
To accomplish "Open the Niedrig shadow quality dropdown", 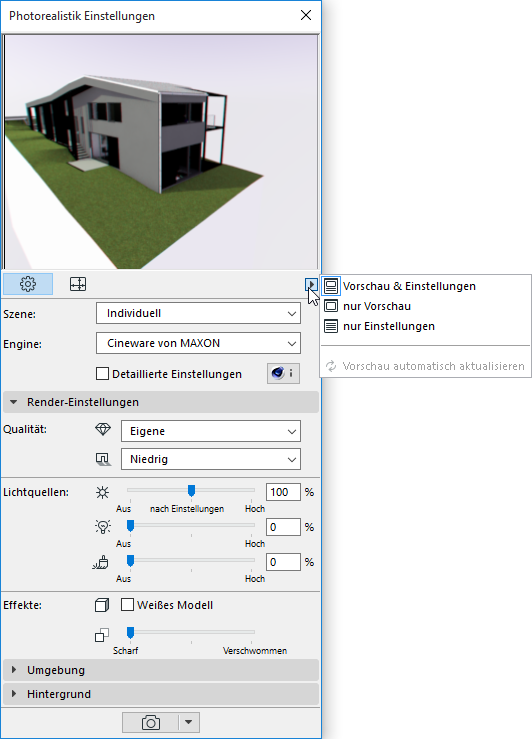I will [211, 459].
